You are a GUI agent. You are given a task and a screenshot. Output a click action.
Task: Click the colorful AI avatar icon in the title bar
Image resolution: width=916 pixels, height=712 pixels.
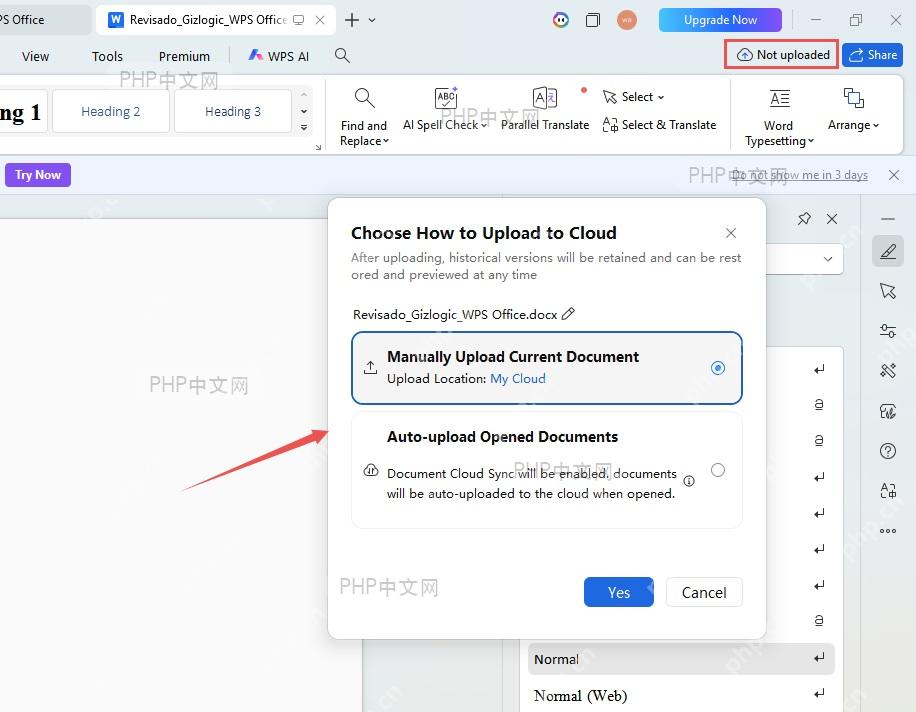(x=561, y=20)
